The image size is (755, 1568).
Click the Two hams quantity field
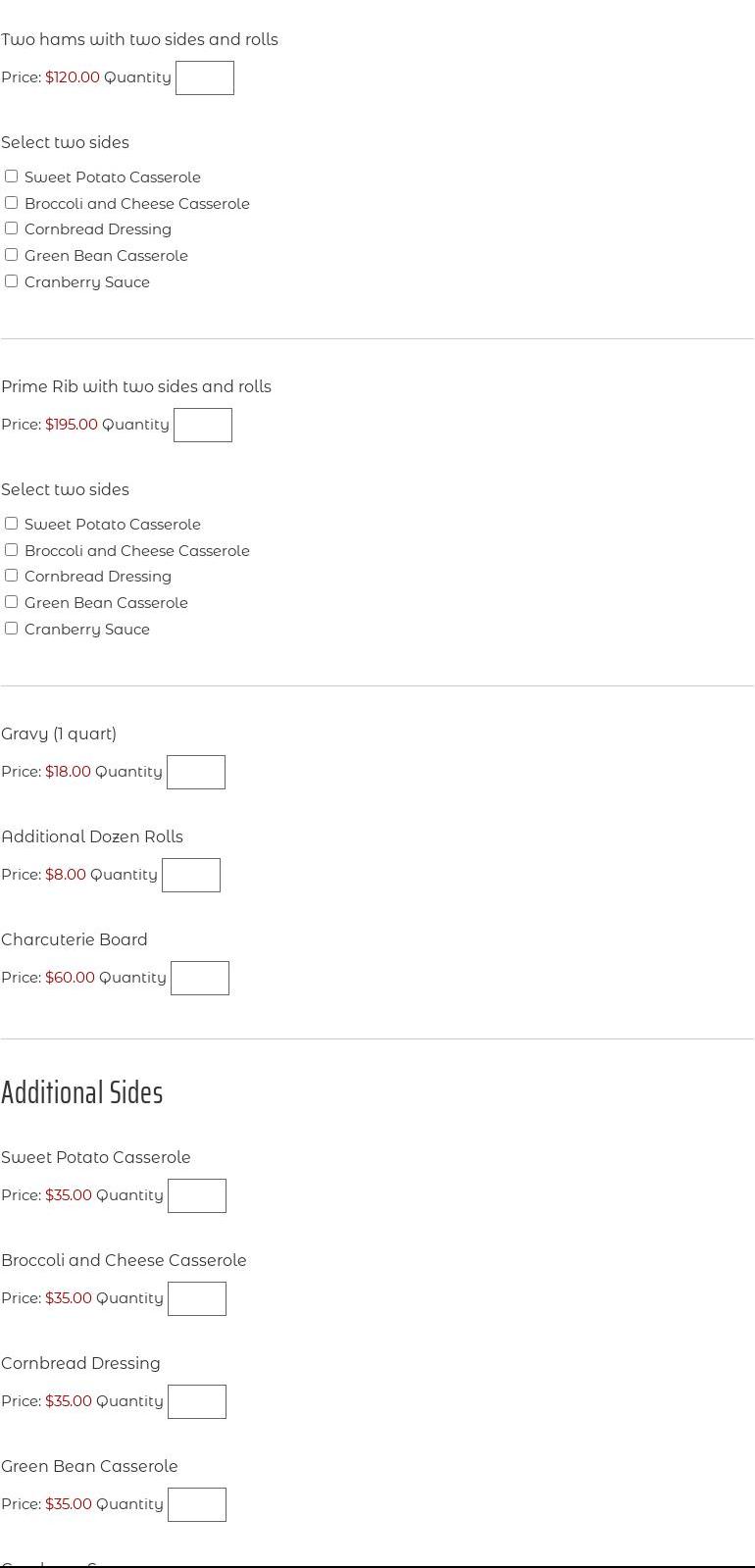[x=204, y=78]
